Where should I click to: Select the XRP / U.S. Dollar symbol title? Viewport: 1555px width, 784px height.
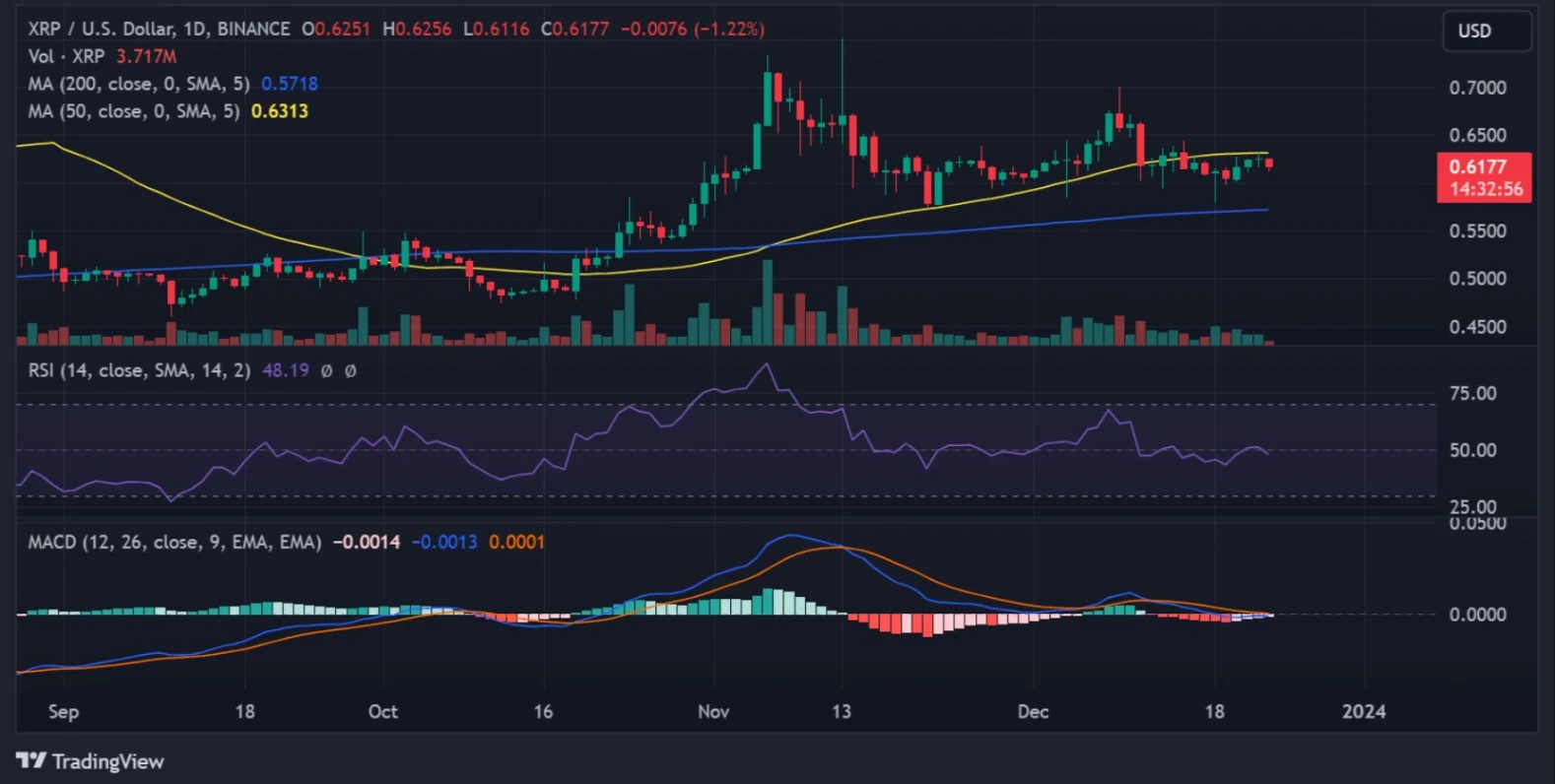(159, 29)
